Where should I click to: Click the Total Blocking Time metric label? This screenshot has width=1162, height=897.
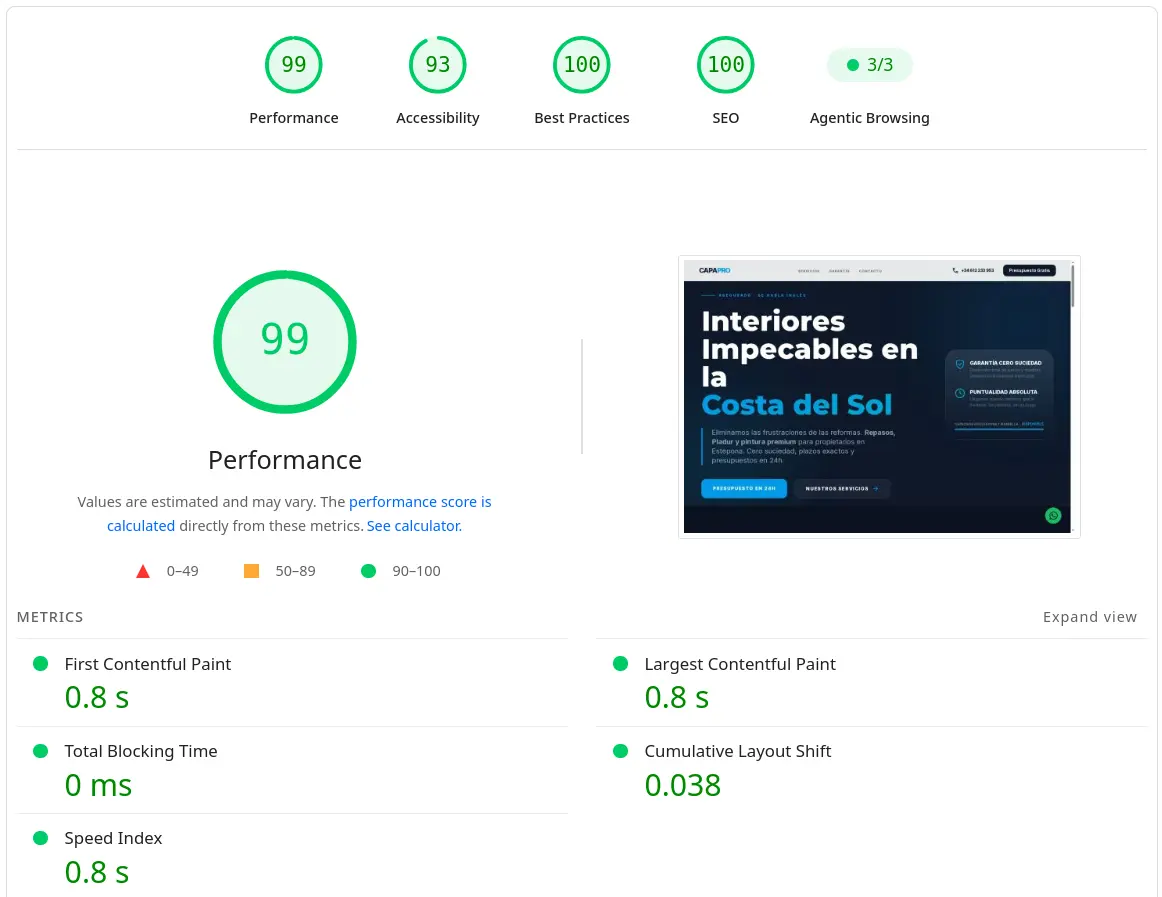(x=141, y=751)
